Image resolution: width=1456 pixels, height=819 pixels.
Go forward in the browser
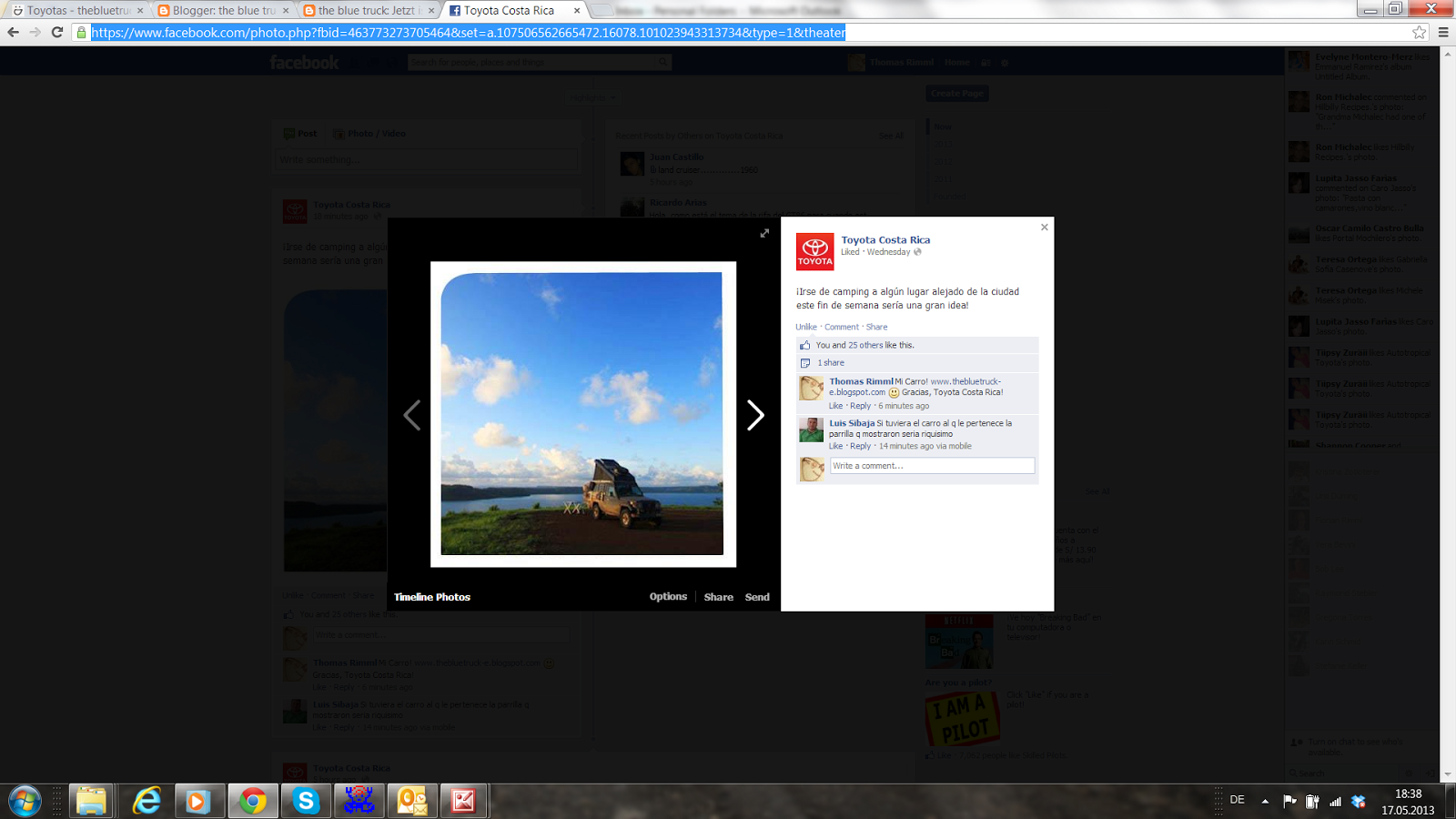pos(35,32)
